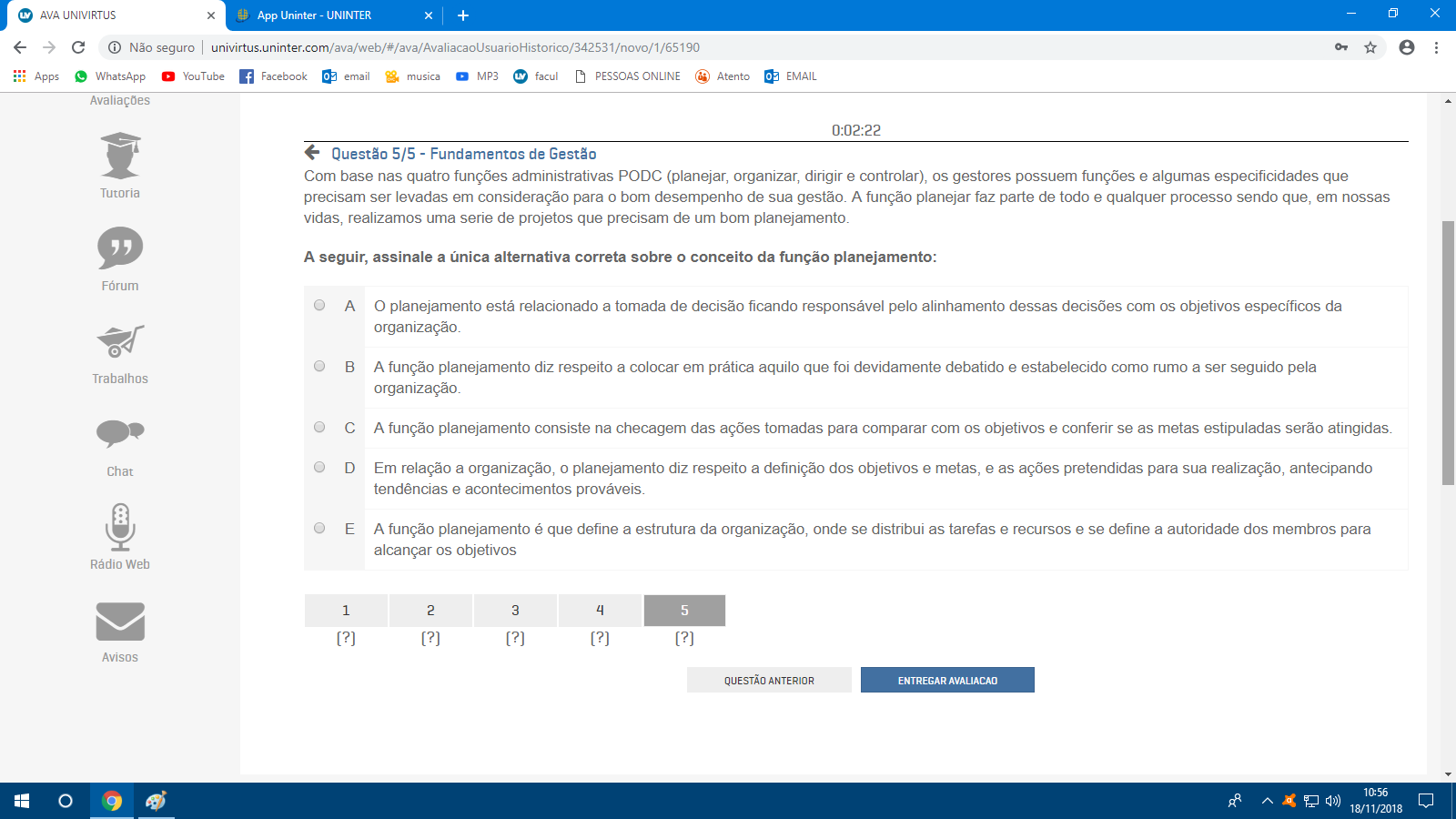Pick answer option E radio button
The width and height of the screenshot is (1456, 819).
[x=319, y=528]
